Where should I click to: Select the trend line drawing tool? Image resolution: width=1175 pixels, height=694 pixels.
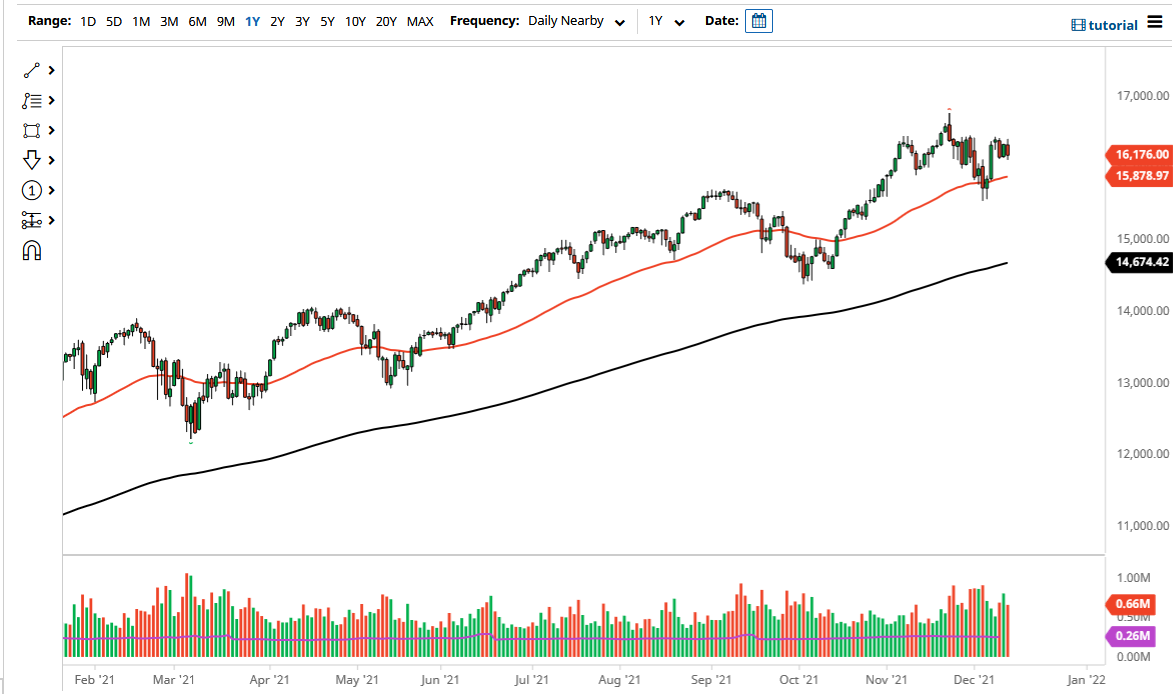pyautogui.click(x=28, y=70)
